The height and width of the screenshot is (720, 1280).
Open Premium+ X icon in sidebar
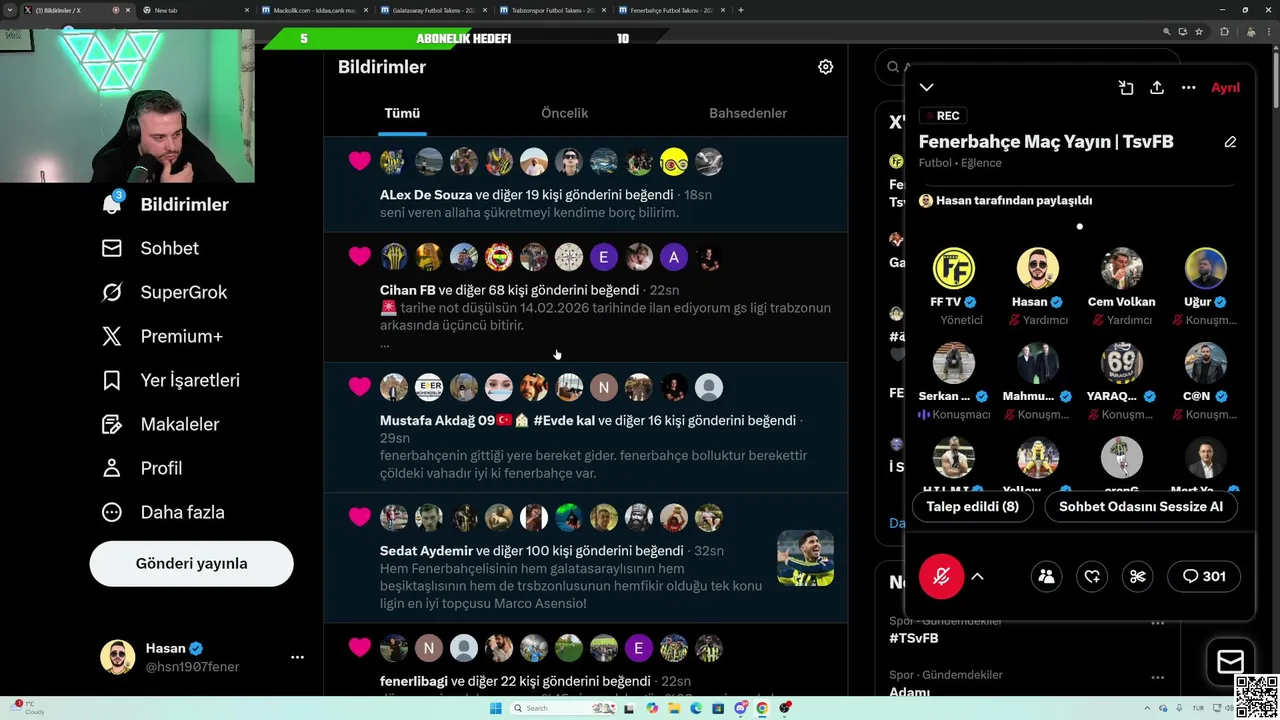[x=112, y=336]
